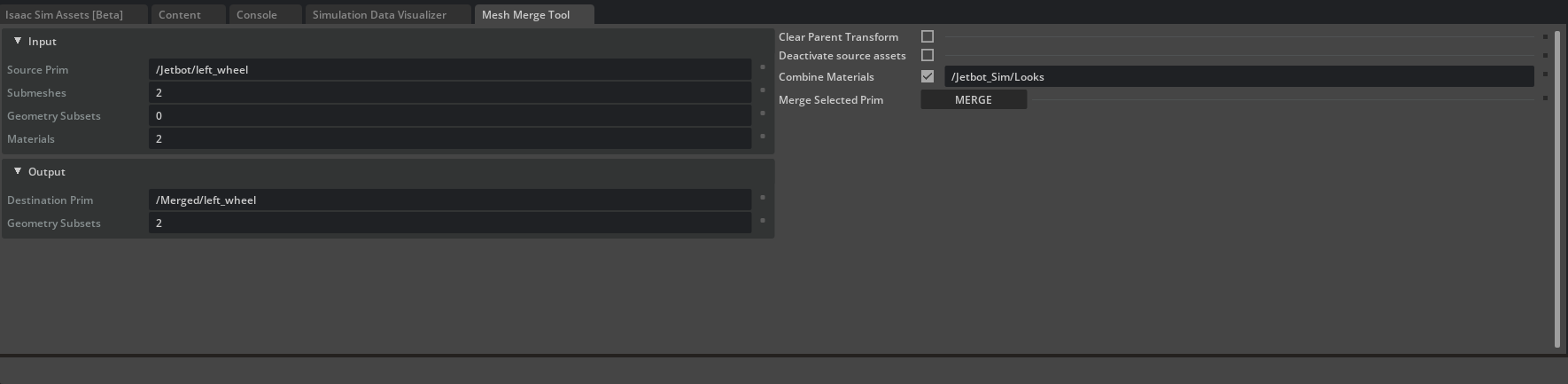This screenshot has width=1568, height=384.
Task: Click the reset dot beside Destination Prim field
Action: (x=762, y=198)
